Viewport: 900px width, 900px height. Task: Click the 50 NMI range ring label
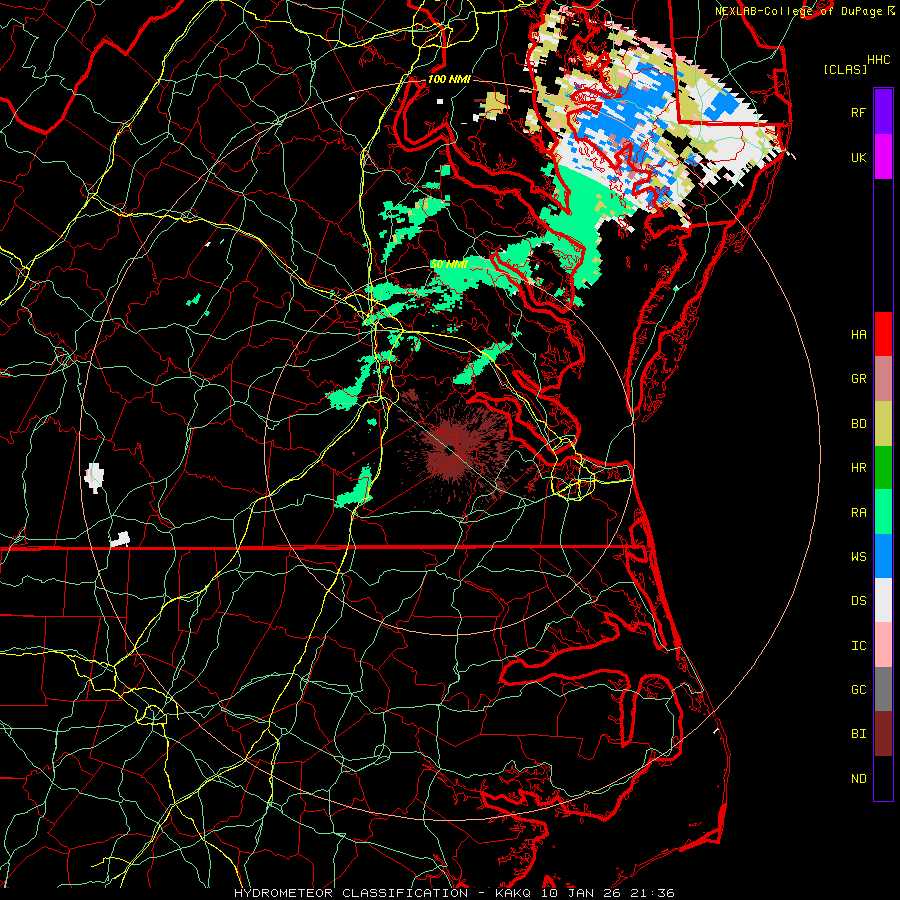(449, 265)
